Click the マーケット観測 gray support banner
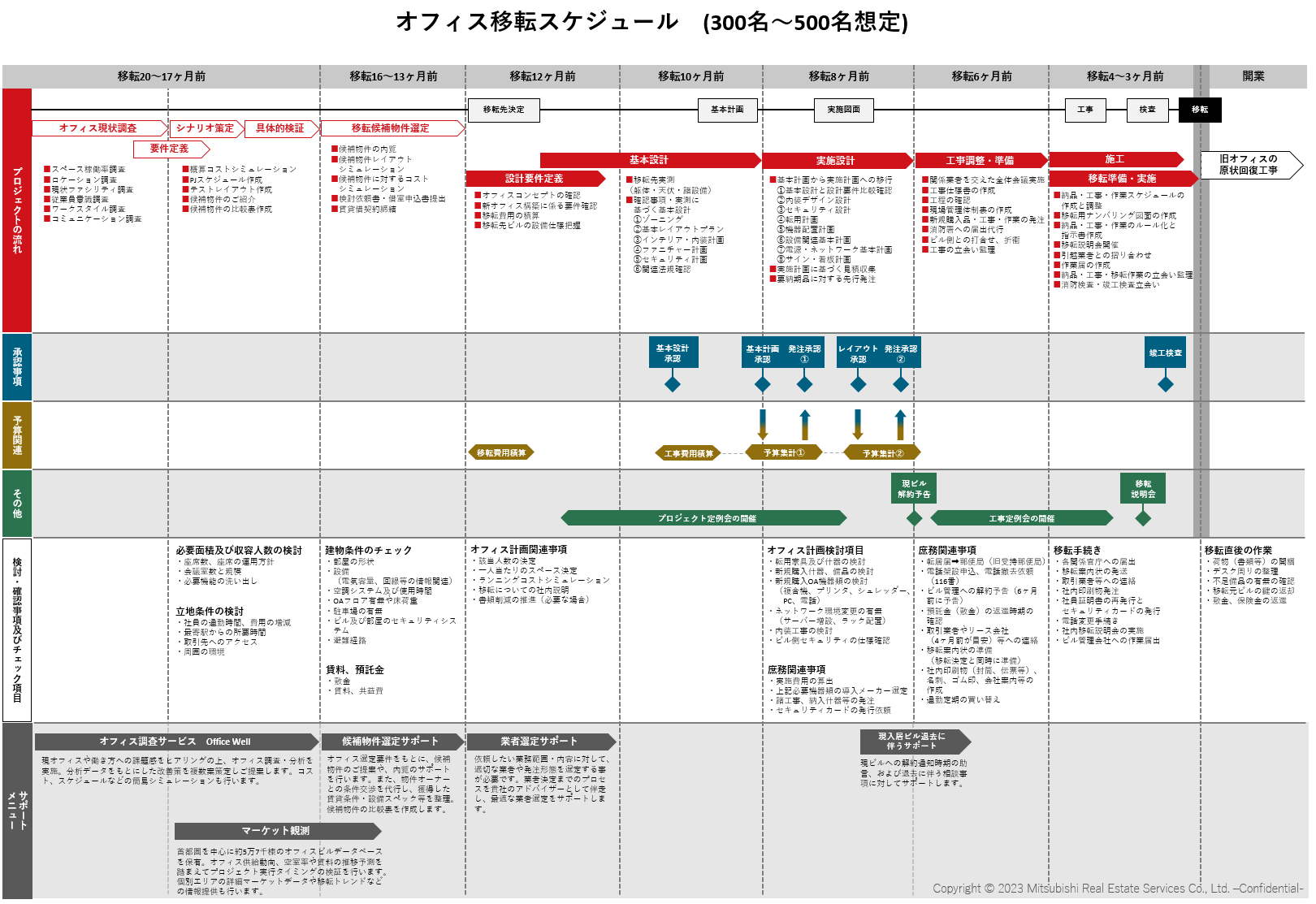Viewport: 1316px width, 904px height. (x=277, y=831)
